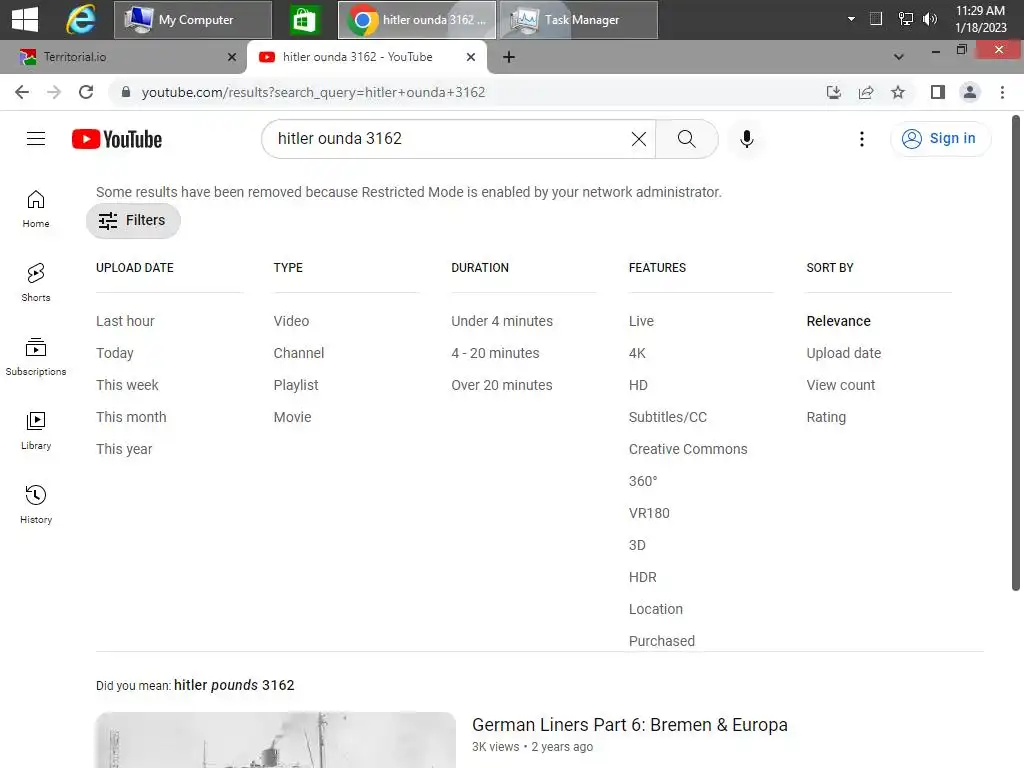Install app via address bar icon
The width and height of the screenshot is (1024, 768).
[x=833, y=92]
